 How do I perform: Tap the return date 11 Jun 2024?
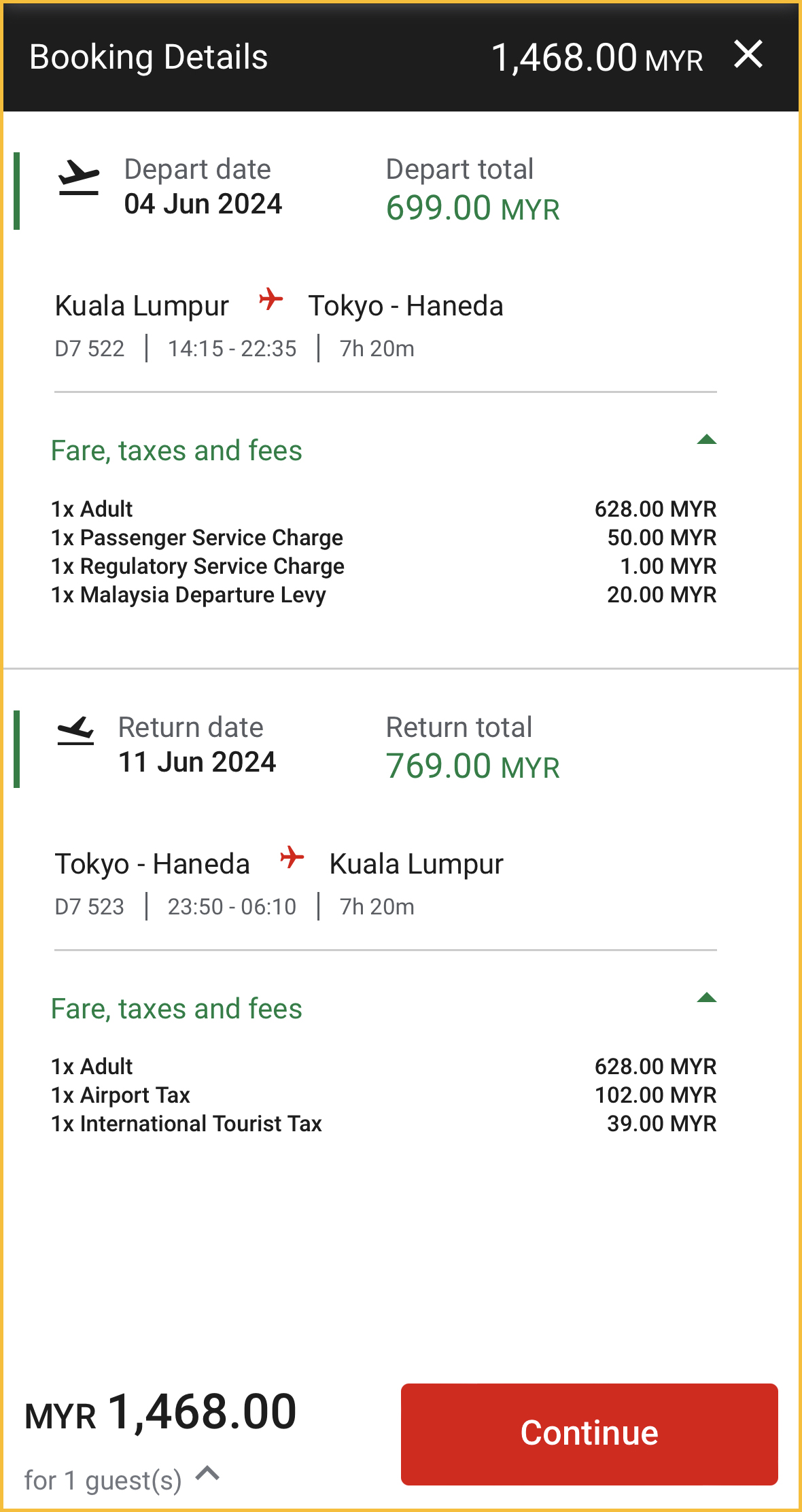[x=197, y=762]
